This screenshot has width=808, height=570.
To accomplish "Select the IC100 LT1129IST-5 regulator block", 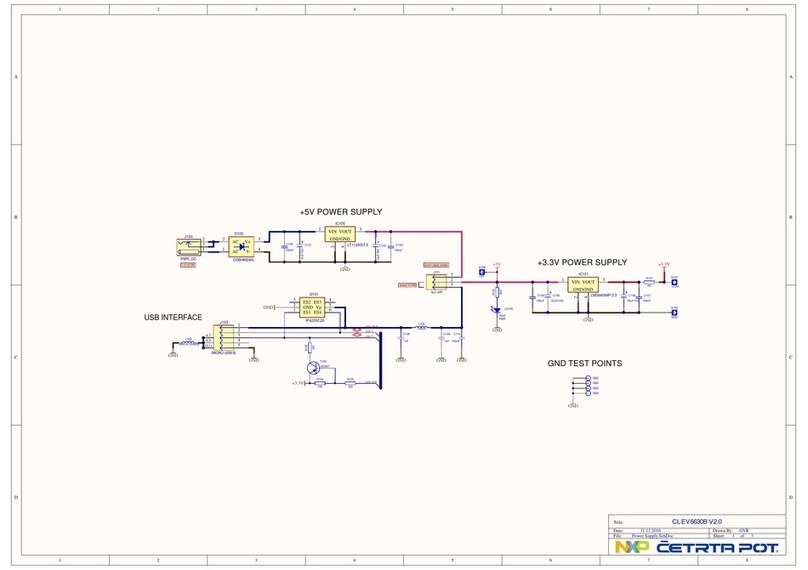I will 340,234.
